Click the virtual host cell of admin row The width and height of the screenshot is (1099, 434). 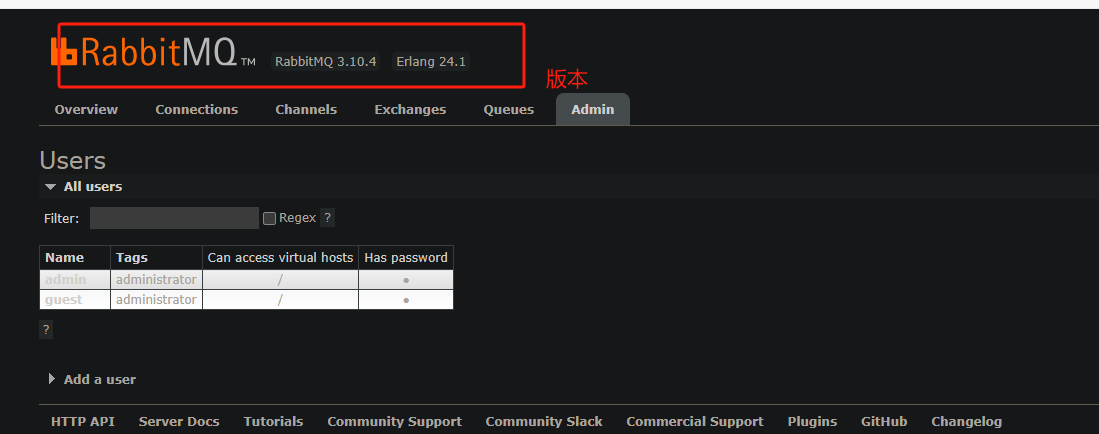[x=280, y=280]
